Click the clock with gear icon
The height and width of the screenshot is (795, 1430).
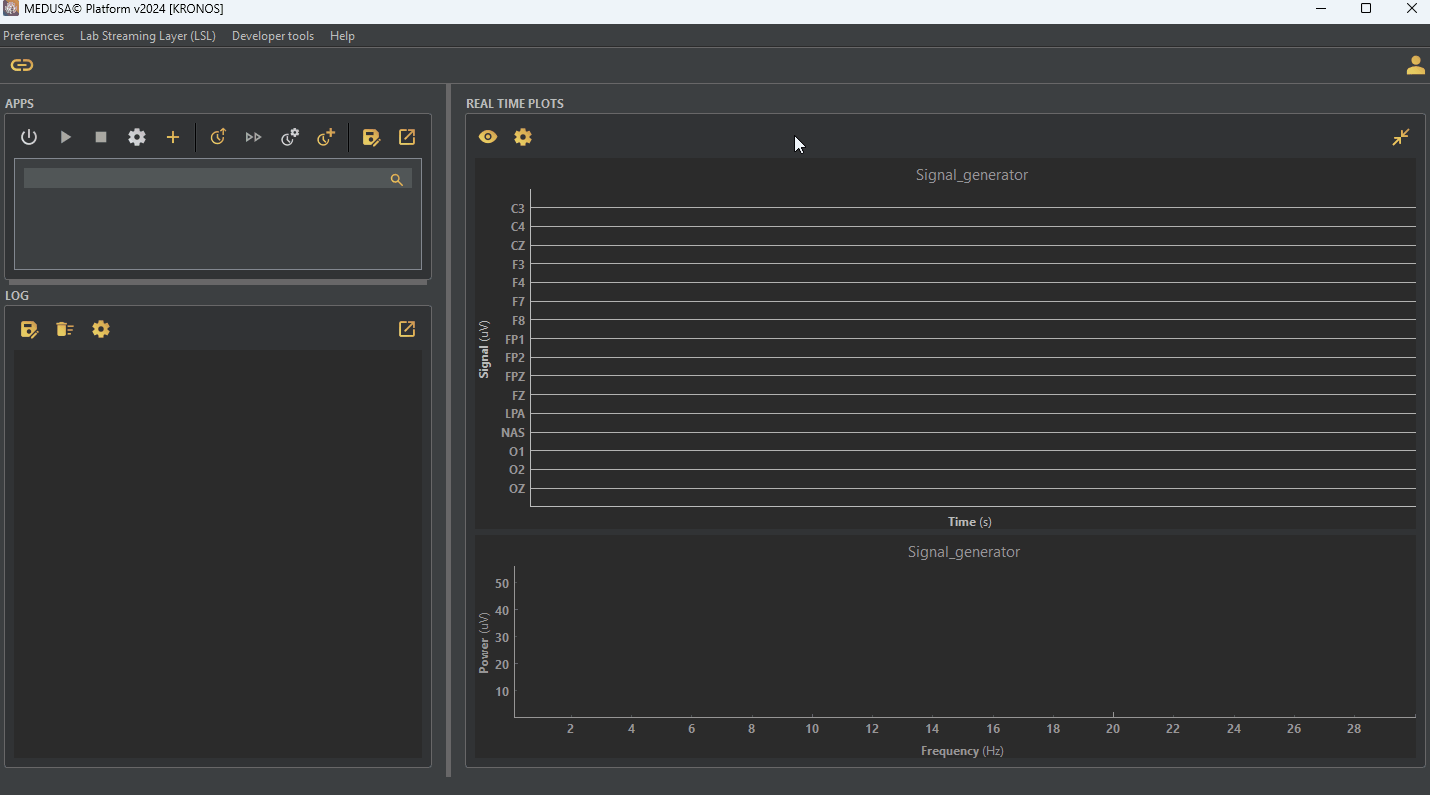[290, 137]
